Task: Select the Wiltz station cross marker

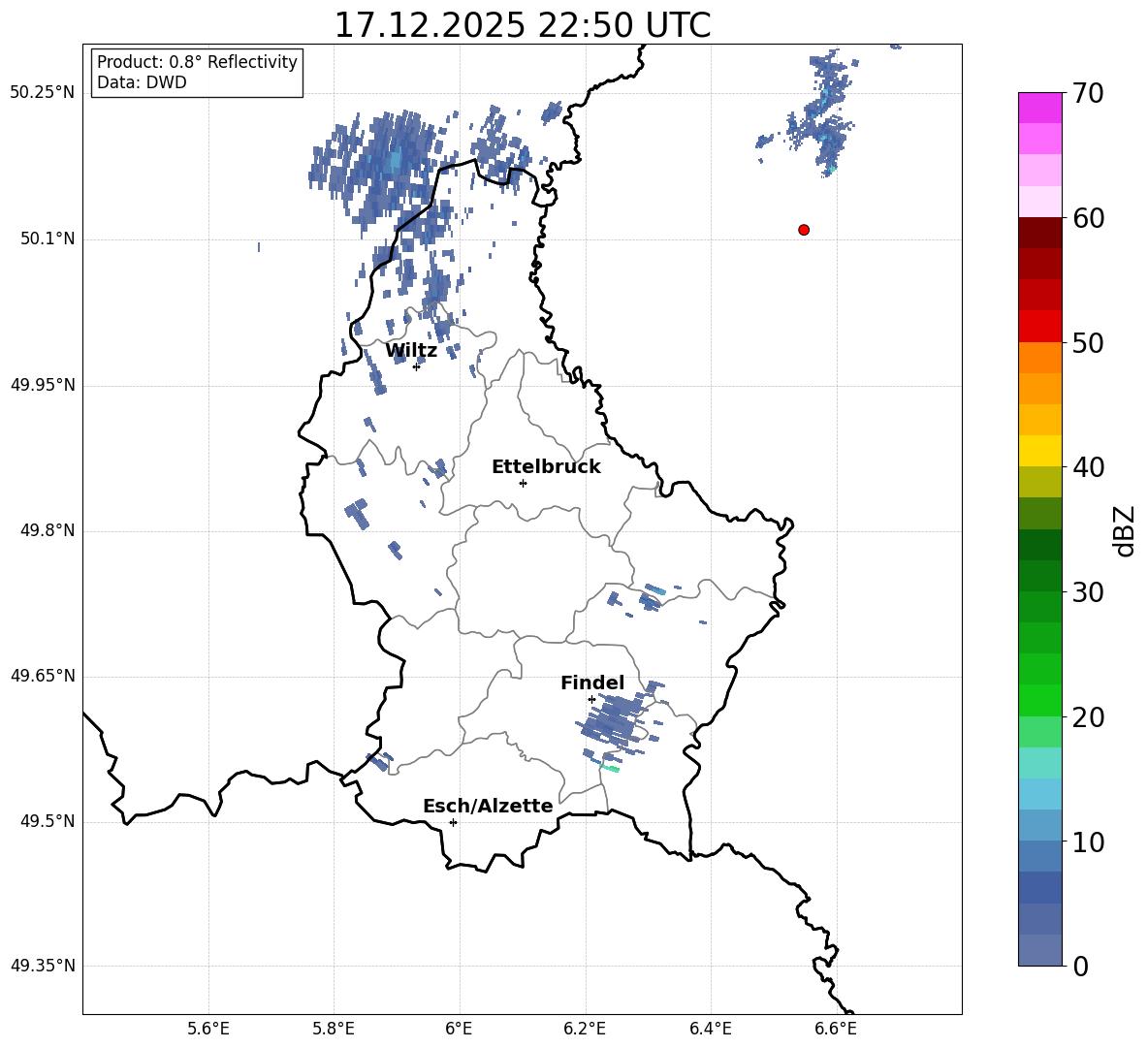Action: point(416,366)
